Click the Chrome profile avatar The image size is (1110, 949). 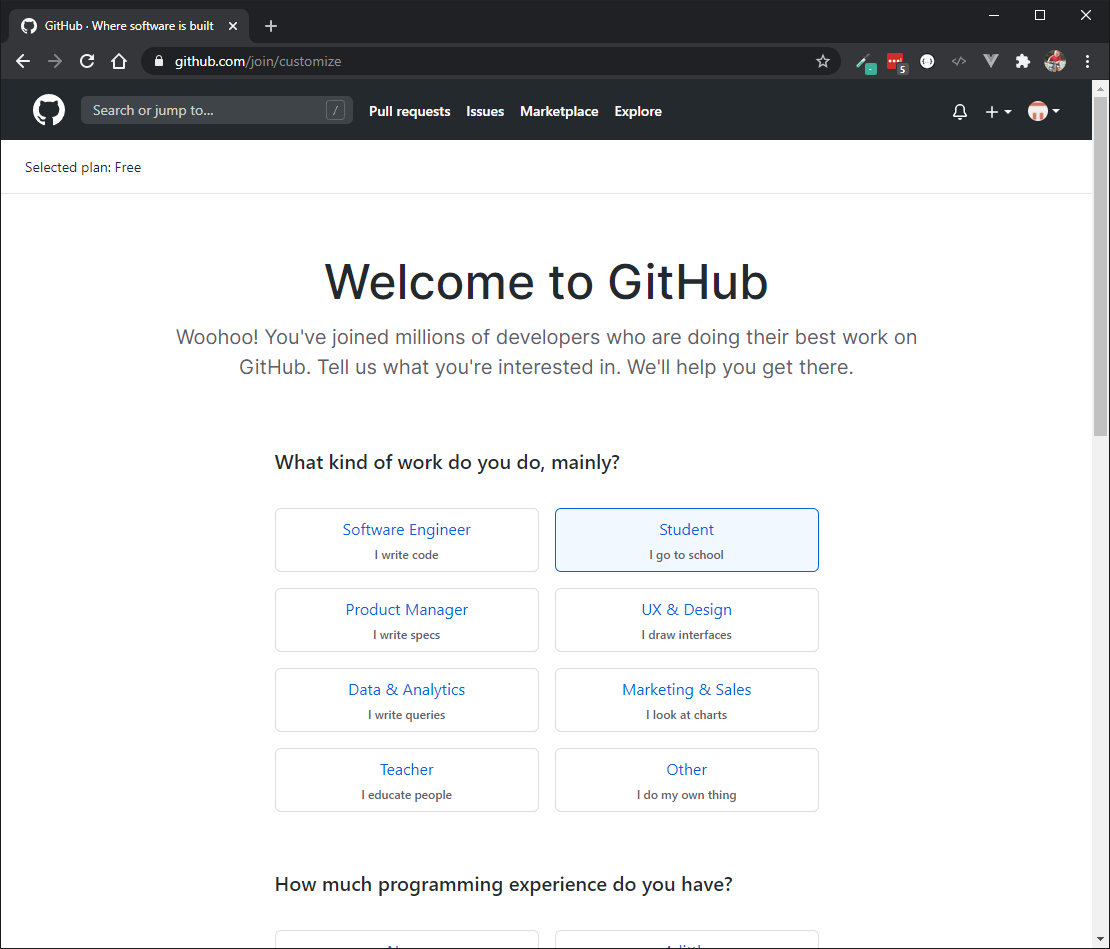[x=1055, y=62]
